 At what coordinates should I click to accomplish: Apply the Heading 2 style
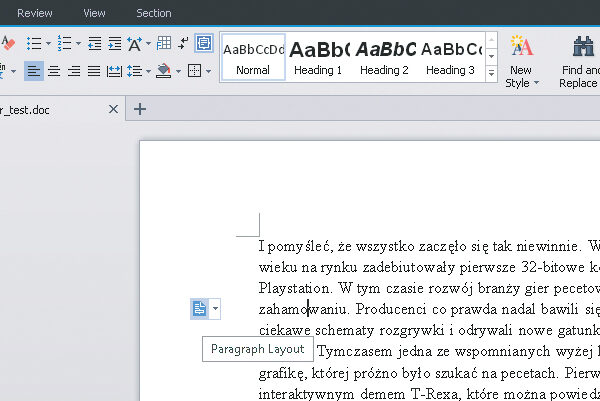tap(384, 56)
